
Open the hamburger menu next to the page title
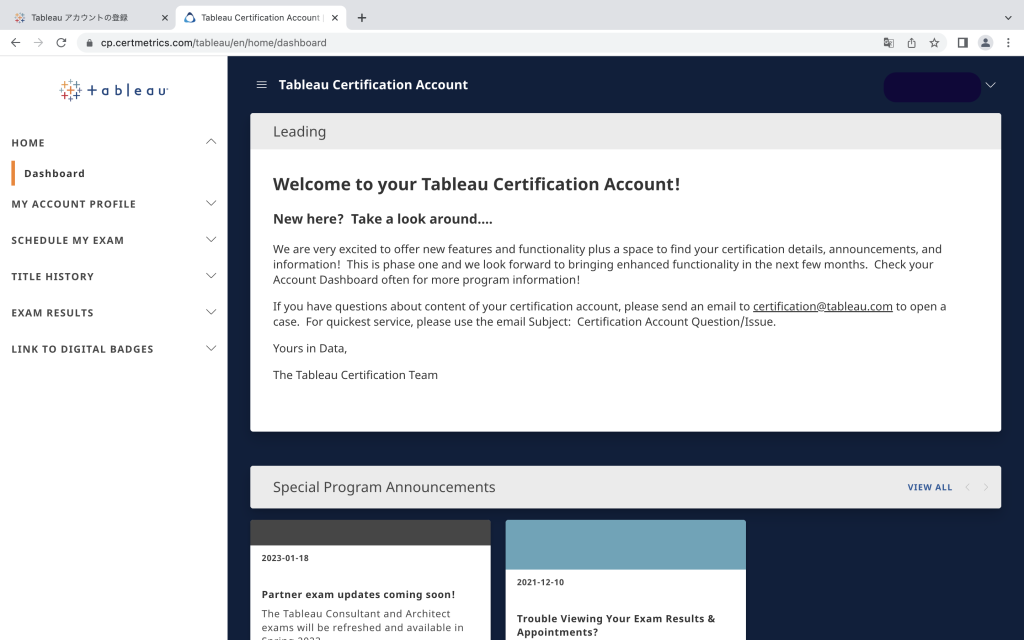click(x=261, y=85)
